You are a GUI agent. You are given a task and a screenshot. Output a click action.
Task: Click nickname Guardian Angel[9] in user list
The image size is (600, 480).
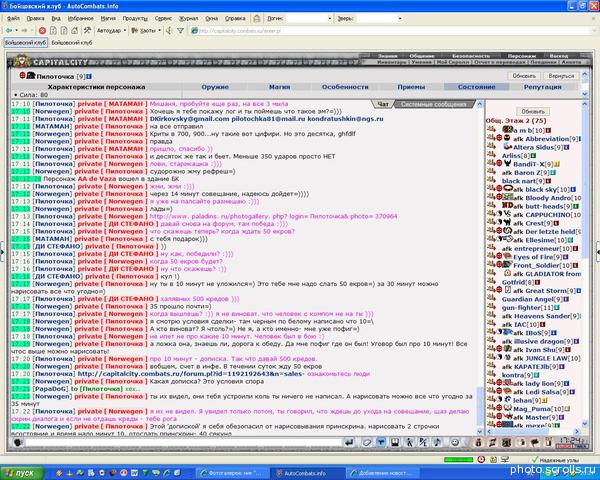[x=532, y=299]
